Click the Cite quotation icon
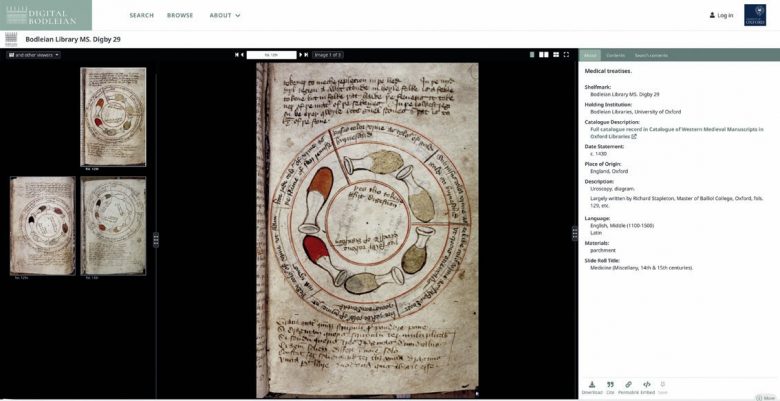Image resolution: width=780 pixels, height=401 pixels. click(x=610, y=385)
